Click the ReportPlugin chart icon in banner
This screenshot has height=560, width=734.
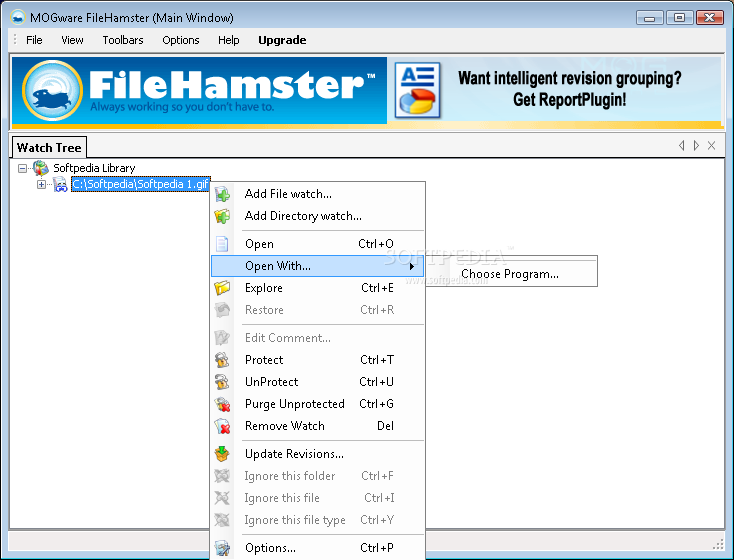417,90
